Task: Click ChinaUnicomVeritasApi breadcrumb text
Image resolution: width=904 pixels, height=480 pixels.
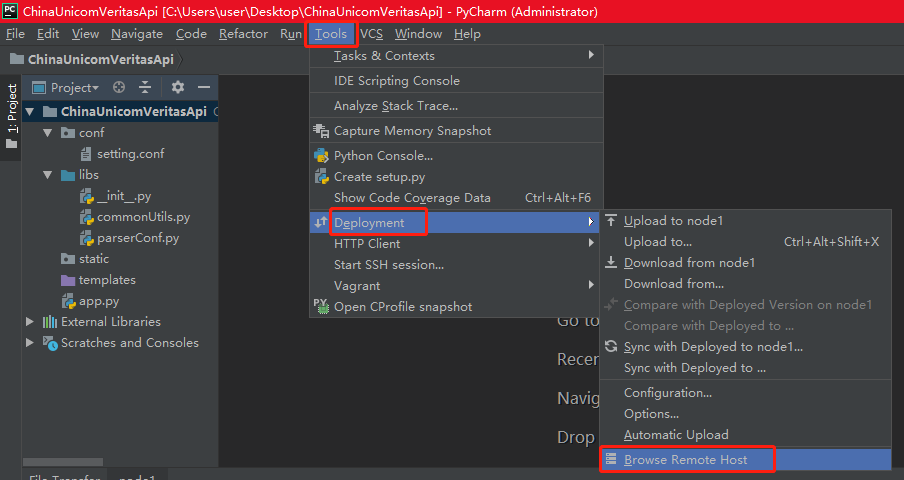Action: tap(100, 59)
